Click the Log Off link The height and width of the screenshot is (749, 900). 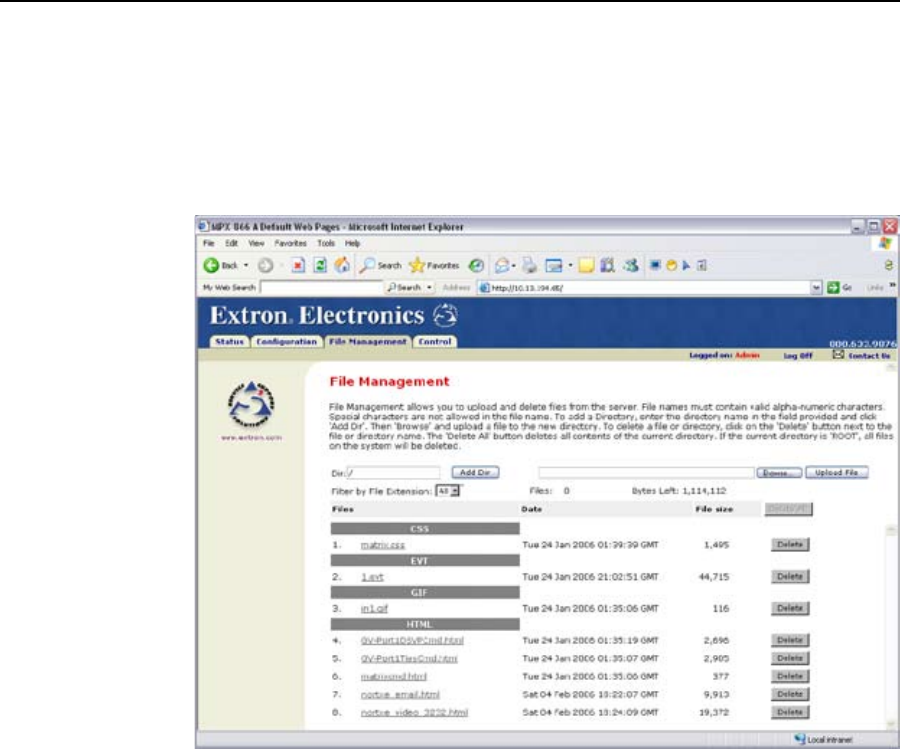point(798,356)
